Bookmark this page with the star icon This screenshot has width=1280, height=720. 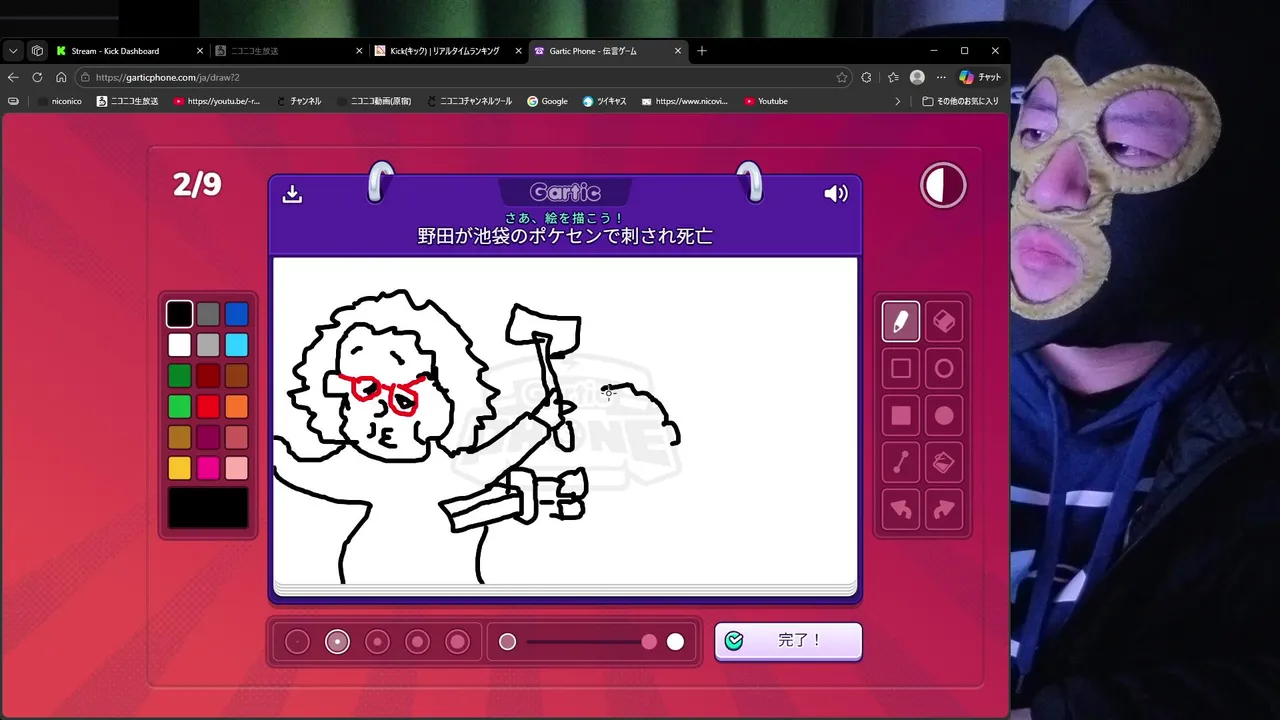(x=842, y=77)
